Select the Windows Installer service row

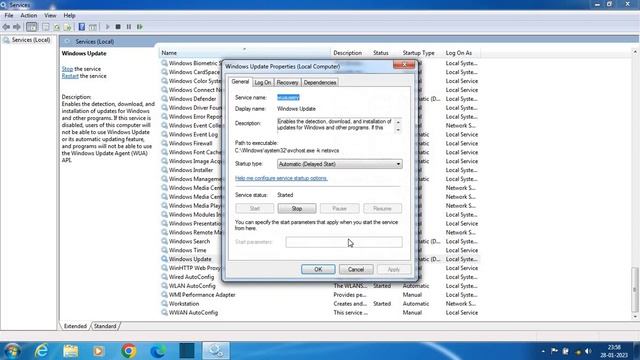191,170
